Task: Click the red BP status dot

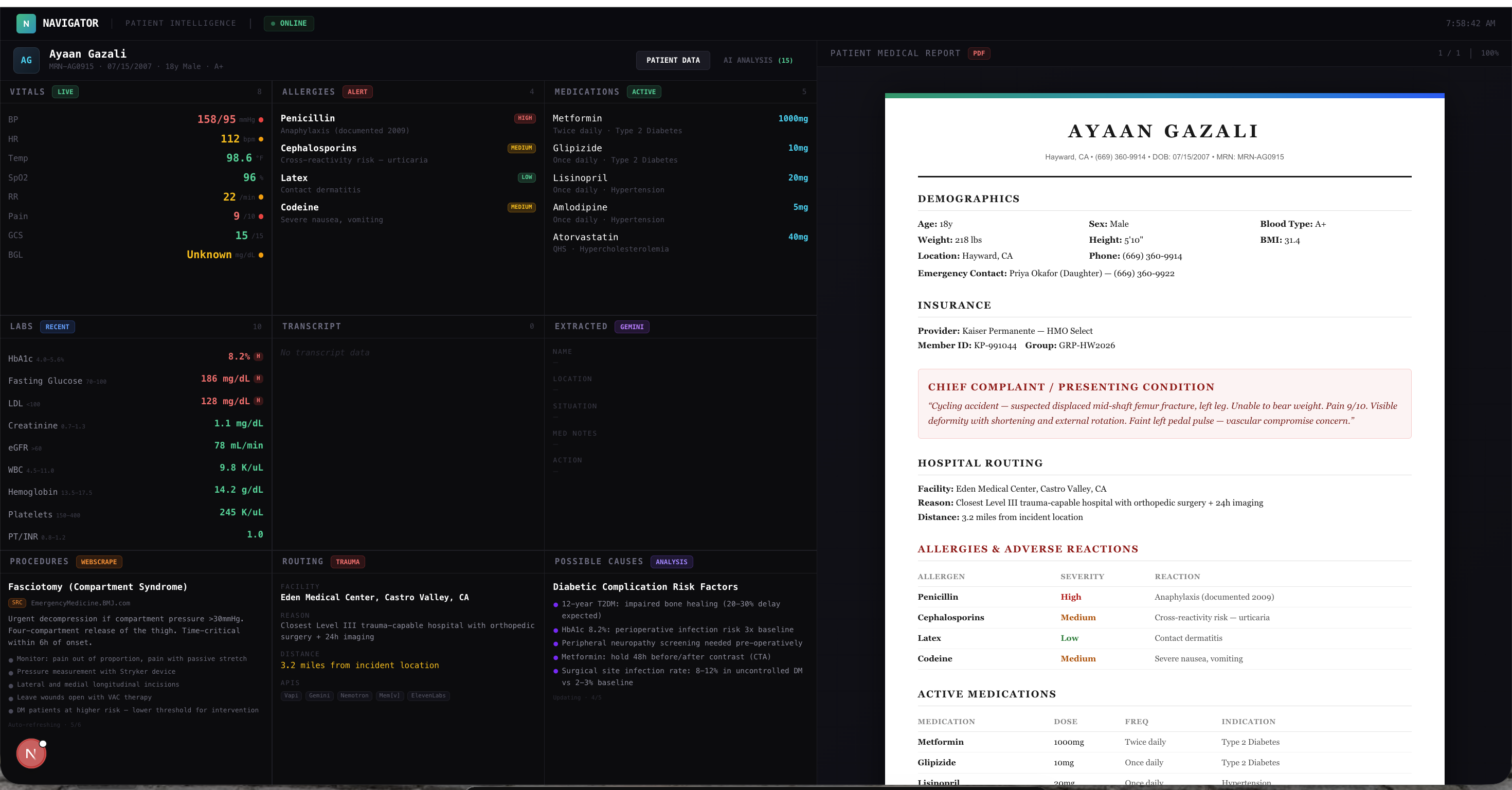Action: click(x=261, y=120)
